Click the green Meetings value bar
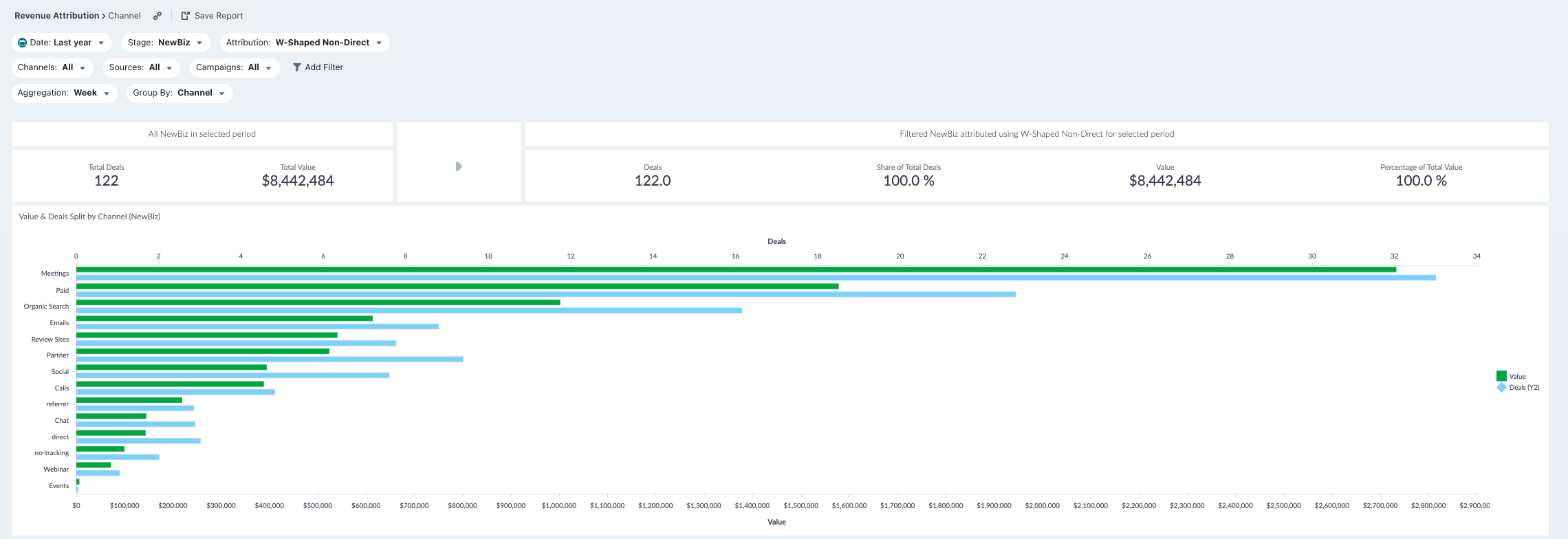The width and height of the screenshot is (1568, 539). 736,269
